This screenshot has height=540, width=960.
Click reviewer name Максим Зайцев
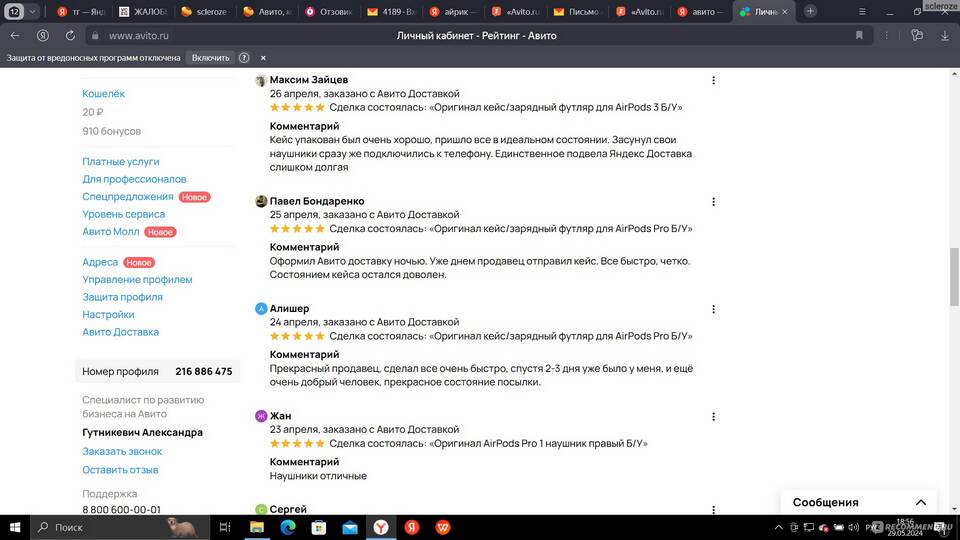309,80
